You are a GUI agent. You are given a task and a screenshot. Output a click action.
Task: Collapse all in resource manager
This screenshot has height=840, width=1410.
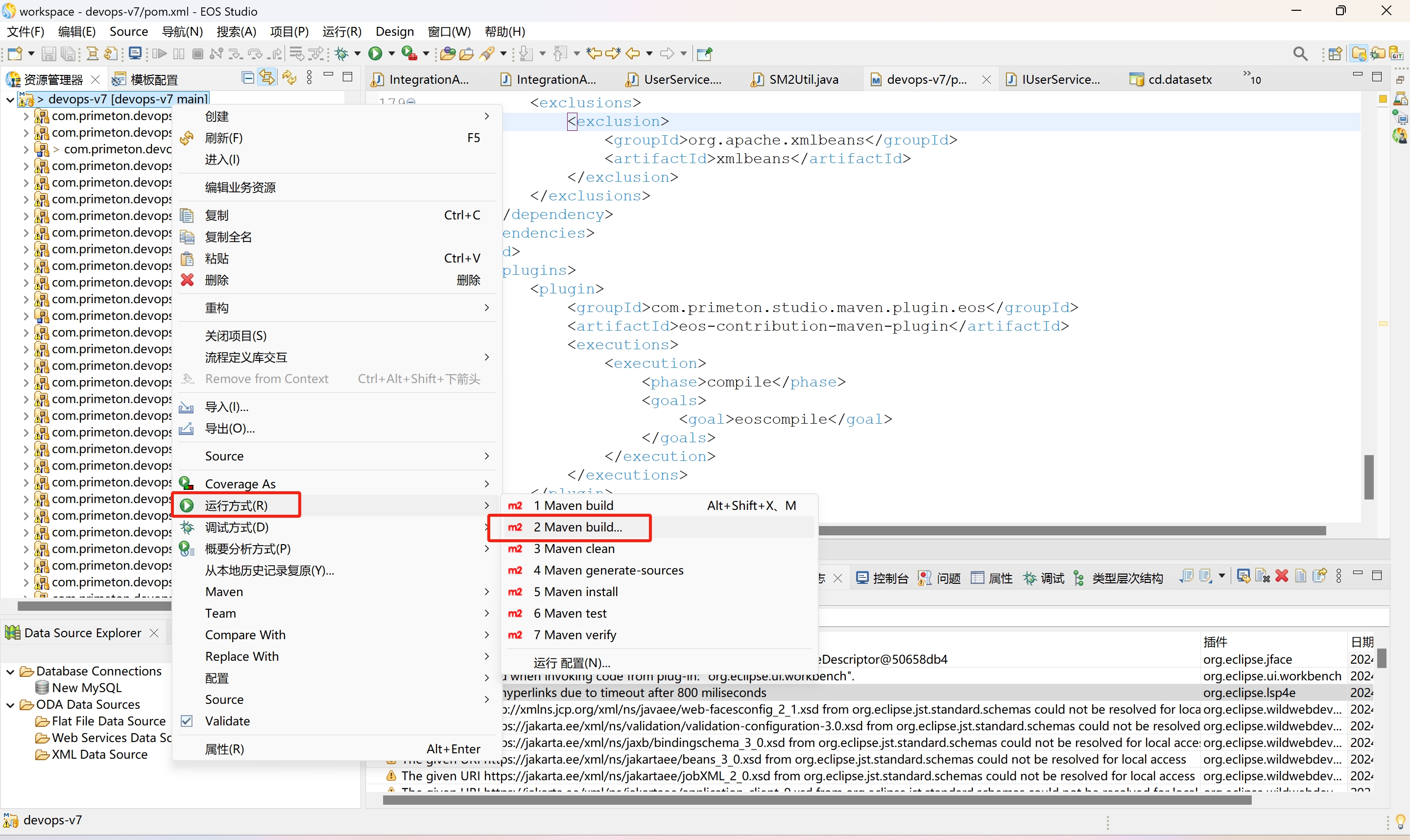[x=247, y=78]
